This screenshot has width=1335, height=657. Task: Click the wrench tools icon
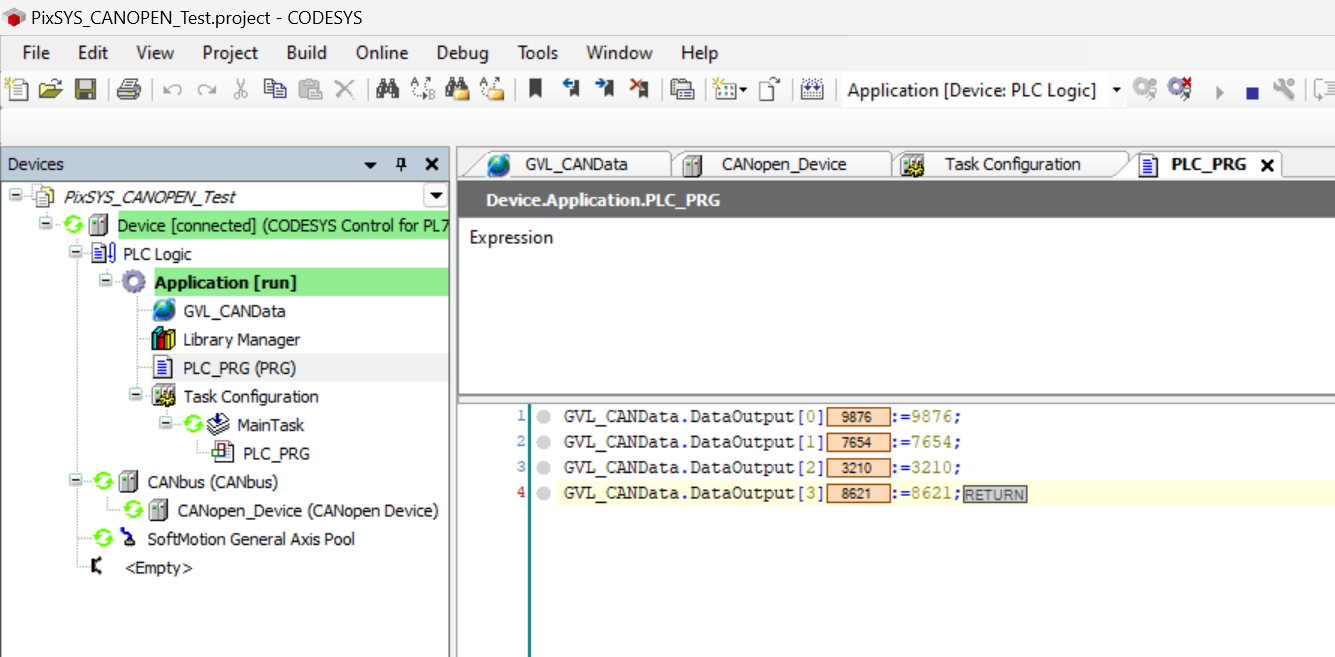point(1284,89)
